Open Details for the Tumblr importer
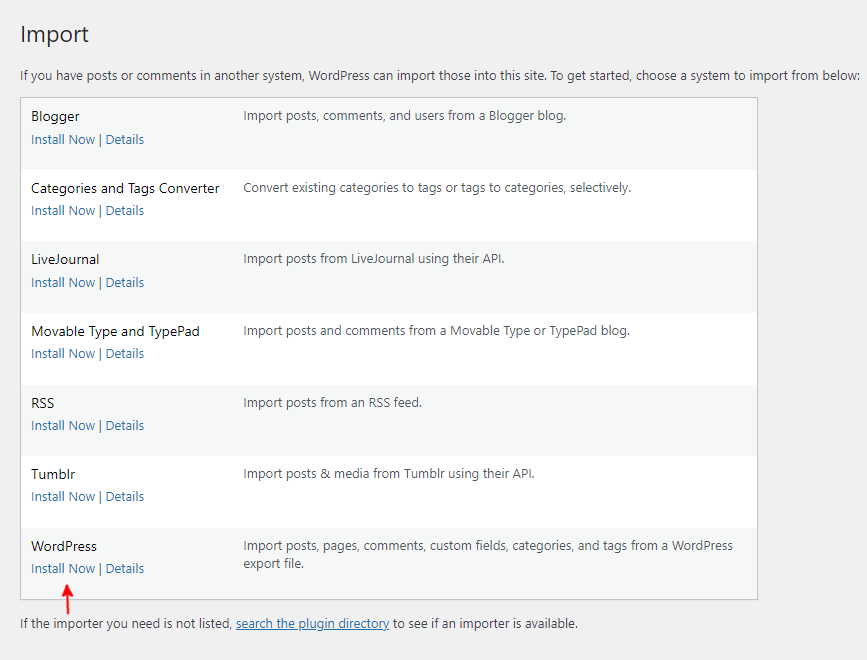The image size is (867, 660). [124, 496]
